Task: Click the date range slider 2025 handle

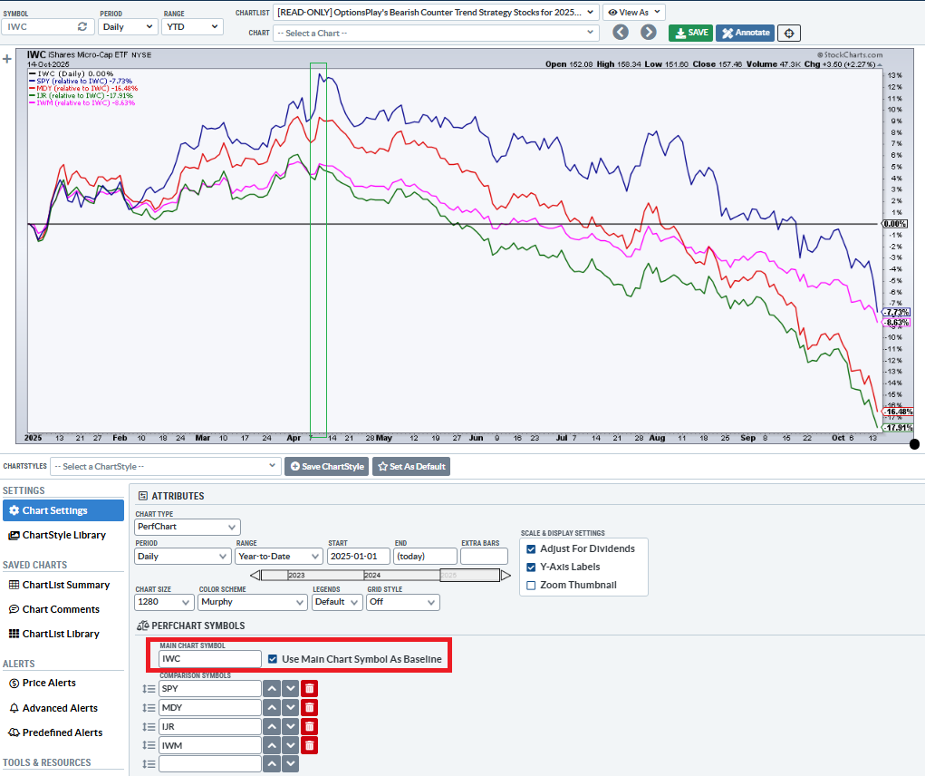Action: pos(469,575)
